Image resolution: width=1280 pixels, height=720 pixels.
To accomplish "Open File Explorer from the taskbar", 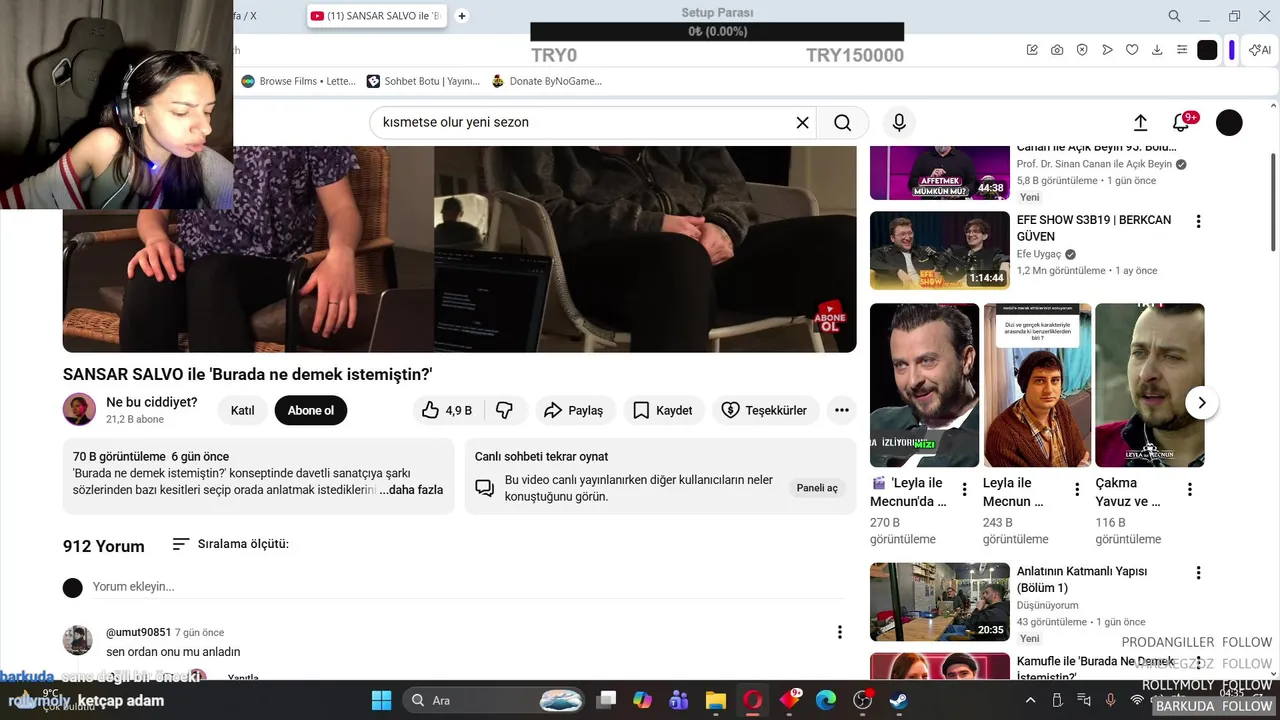I will (x=715, y=700).
